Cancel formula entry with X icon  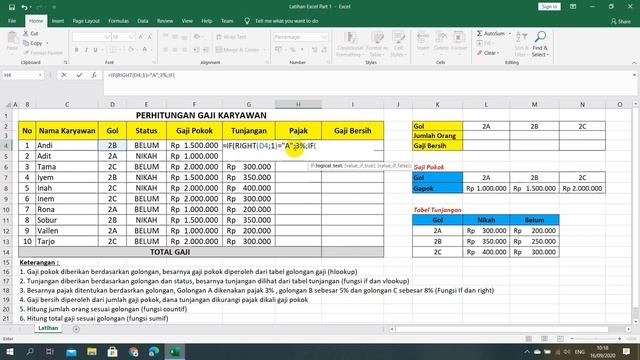(64, 75)
